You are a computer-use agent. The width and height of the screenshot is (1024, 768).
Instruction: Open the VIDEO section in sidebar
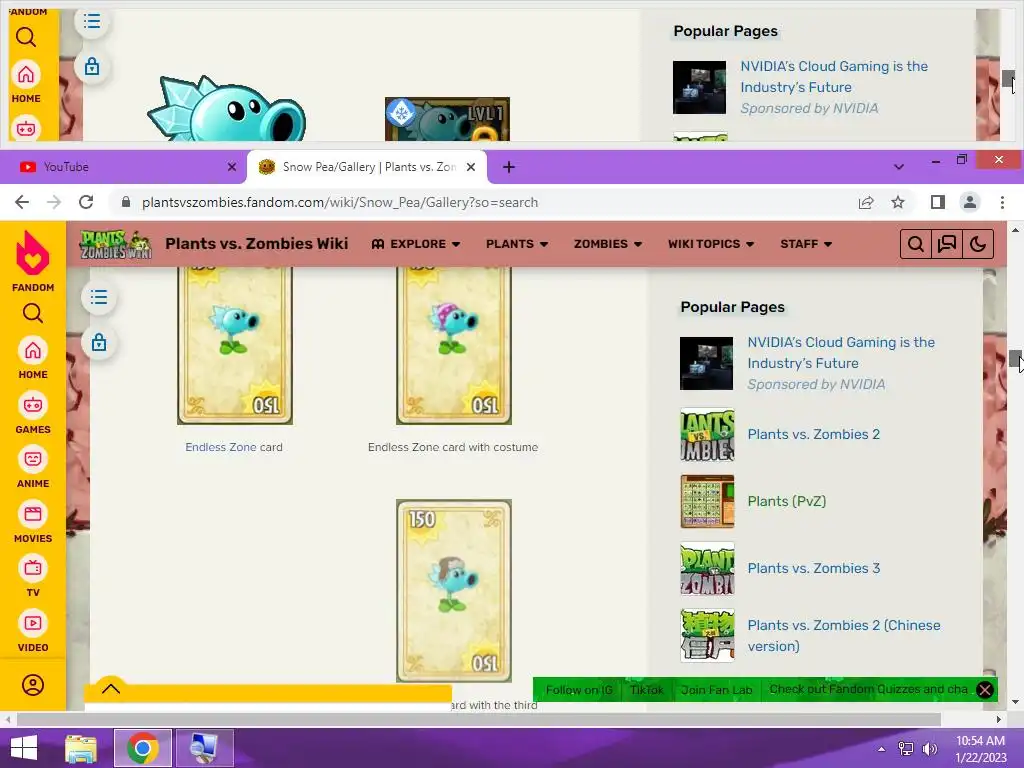point(33,632)
